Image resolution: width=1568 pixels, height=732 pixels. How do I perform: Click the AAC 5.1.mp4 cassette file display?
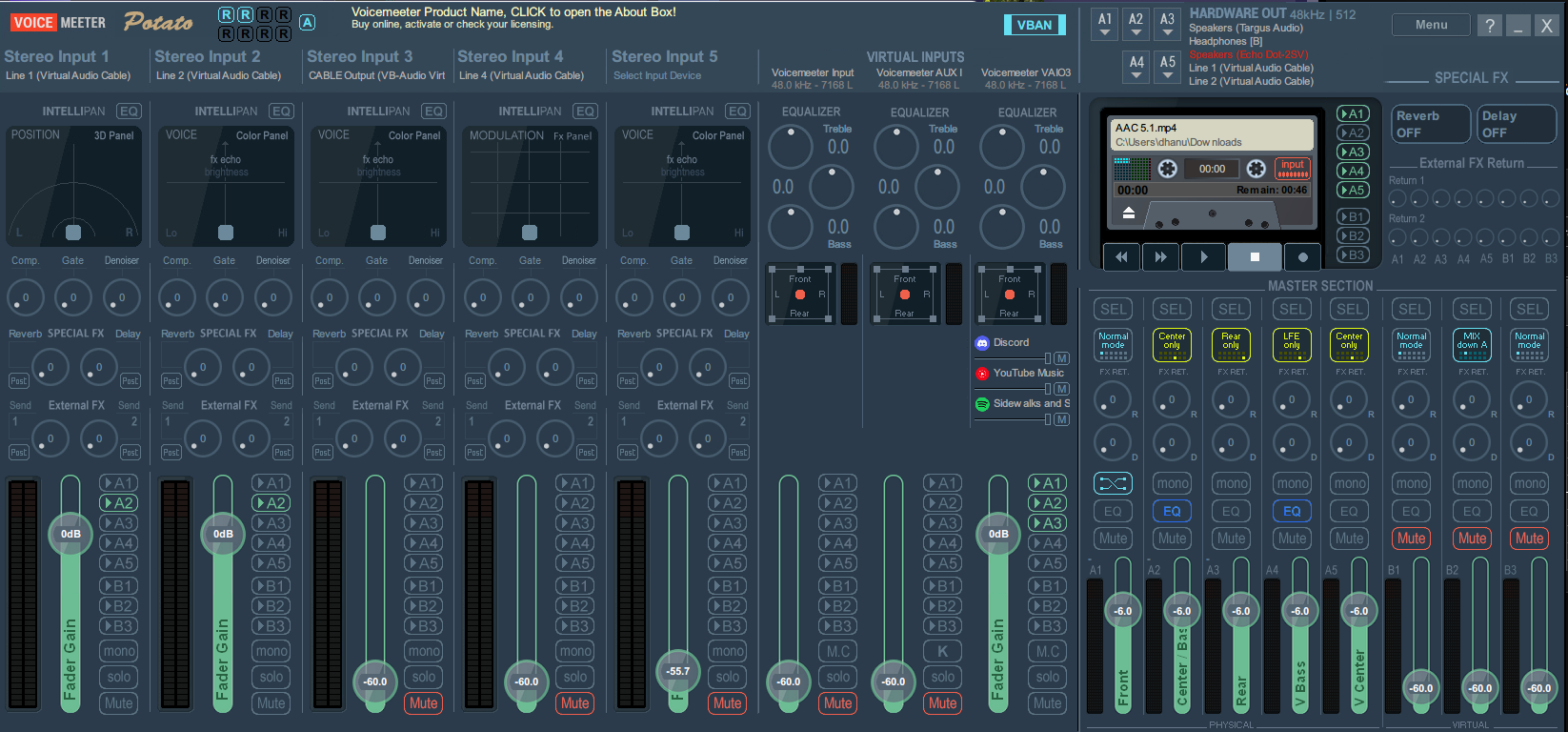click(x=1211, y=134)
